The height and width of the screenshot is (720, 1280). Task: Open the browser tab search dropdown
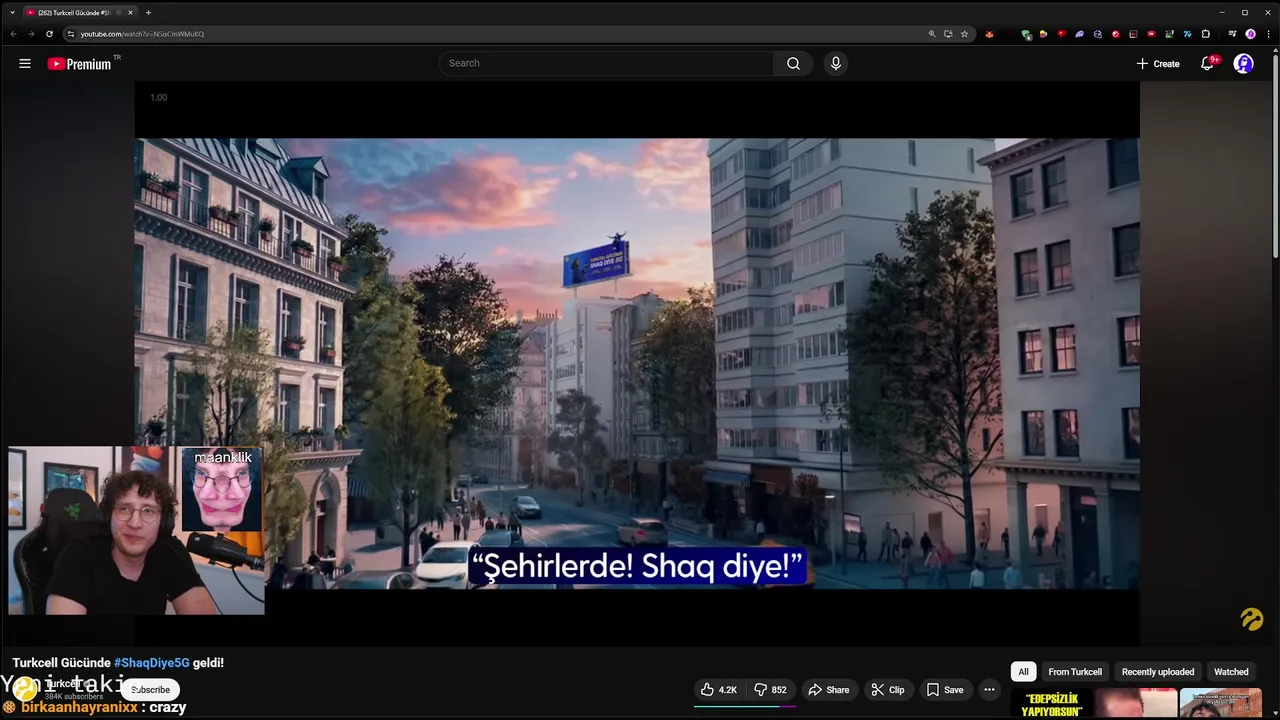tap(12, 12)
